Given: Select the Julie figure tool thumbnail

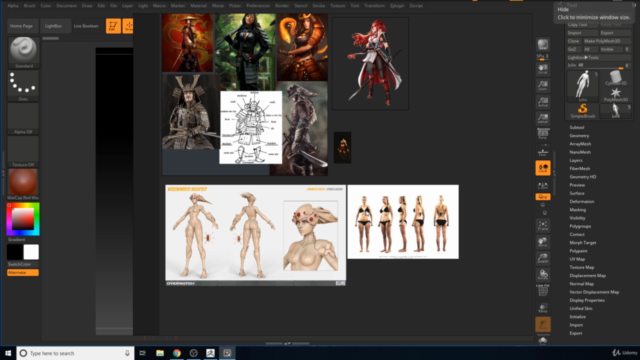Looking at the screenshot, I should [582, 86].
